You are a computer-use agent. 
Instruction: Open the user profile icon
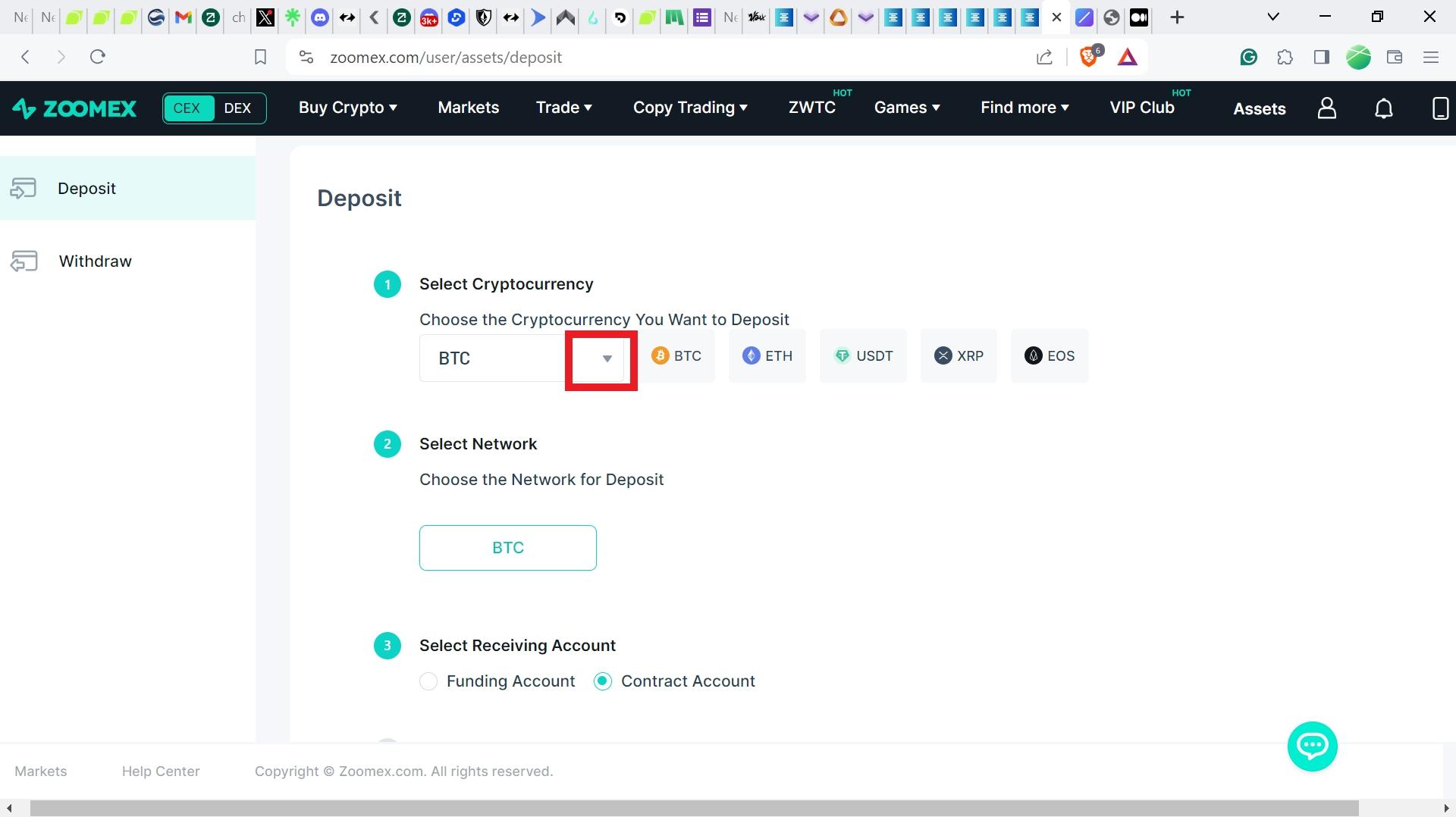1326,108
